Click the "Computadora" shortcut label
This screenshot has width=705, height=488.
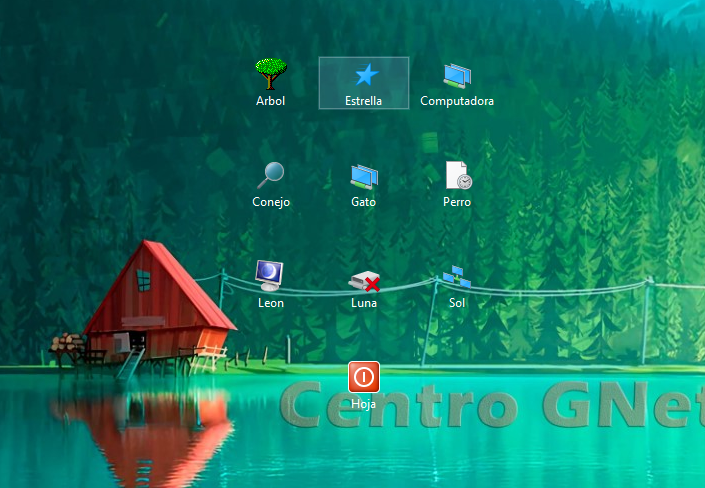[457, 101]
